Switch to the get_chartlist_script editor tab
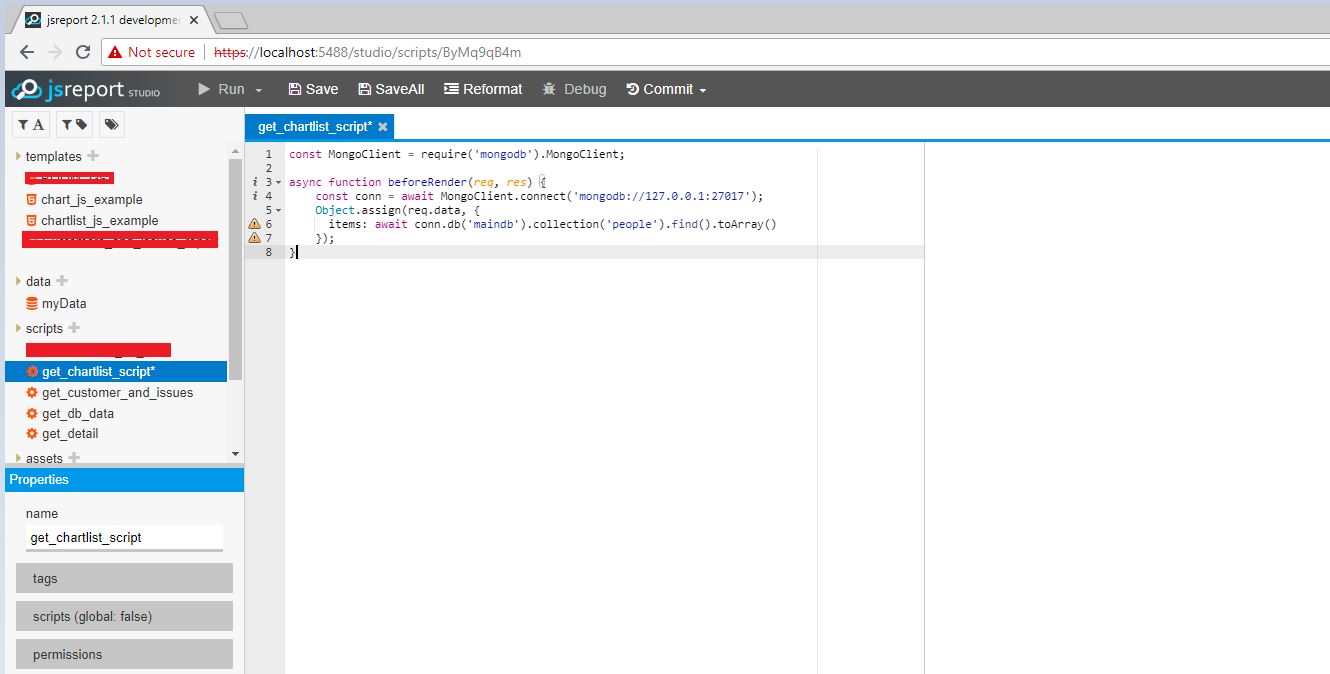This screenshot has width=1330, height=674. coord(315,126)
